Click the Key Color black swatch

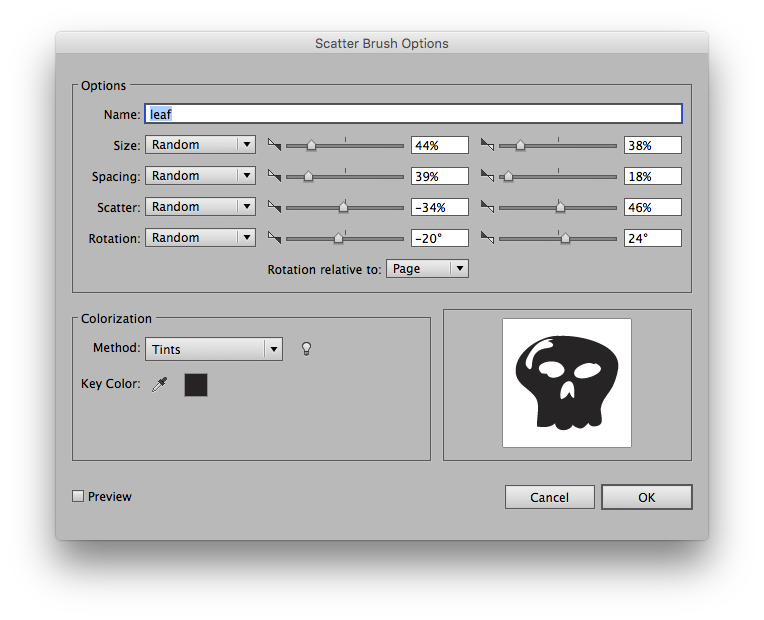196,384
